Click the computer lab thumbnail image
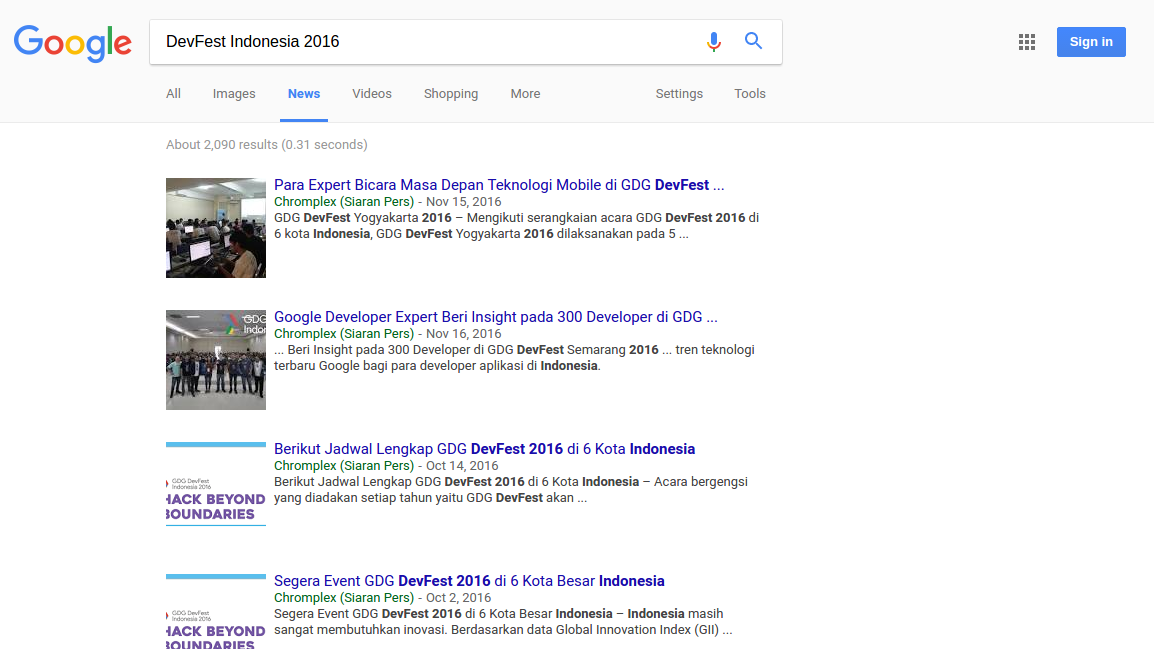The width and height of the screenshot is (1154, 649). click(216, 227)
